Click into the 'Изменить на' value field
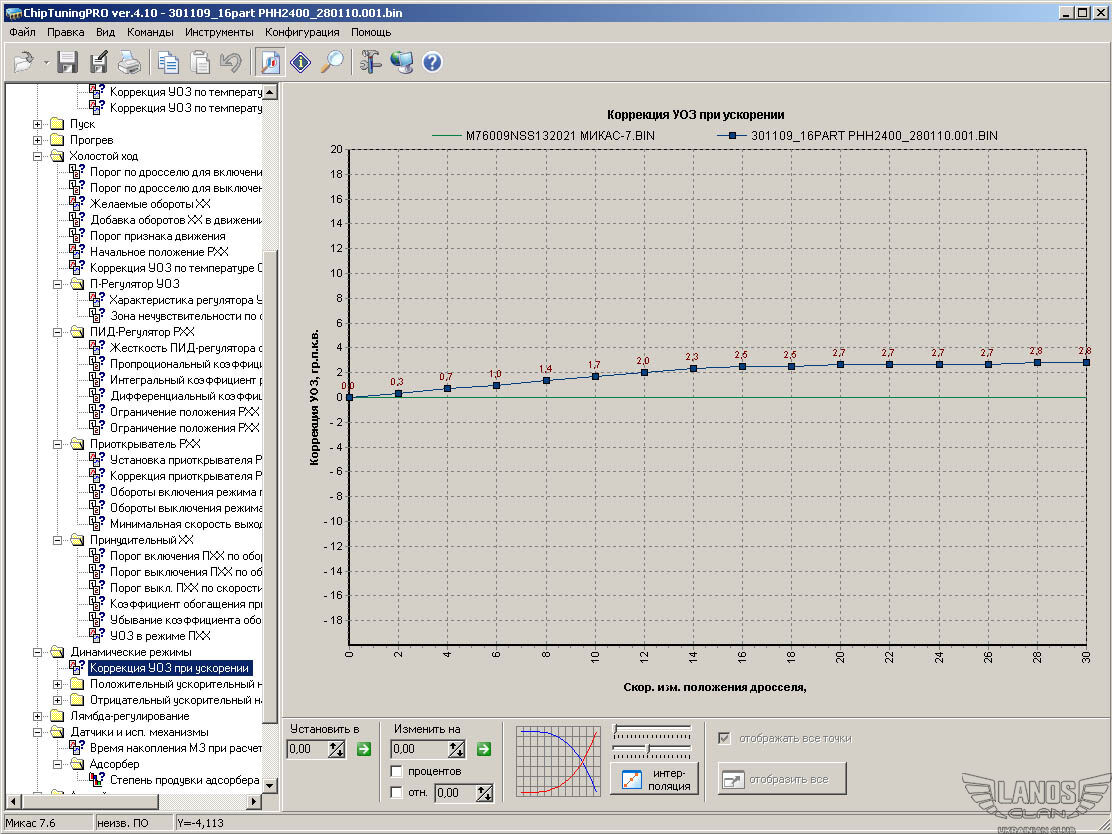This screenshot has width=1112, height=834. coord(420,749)
